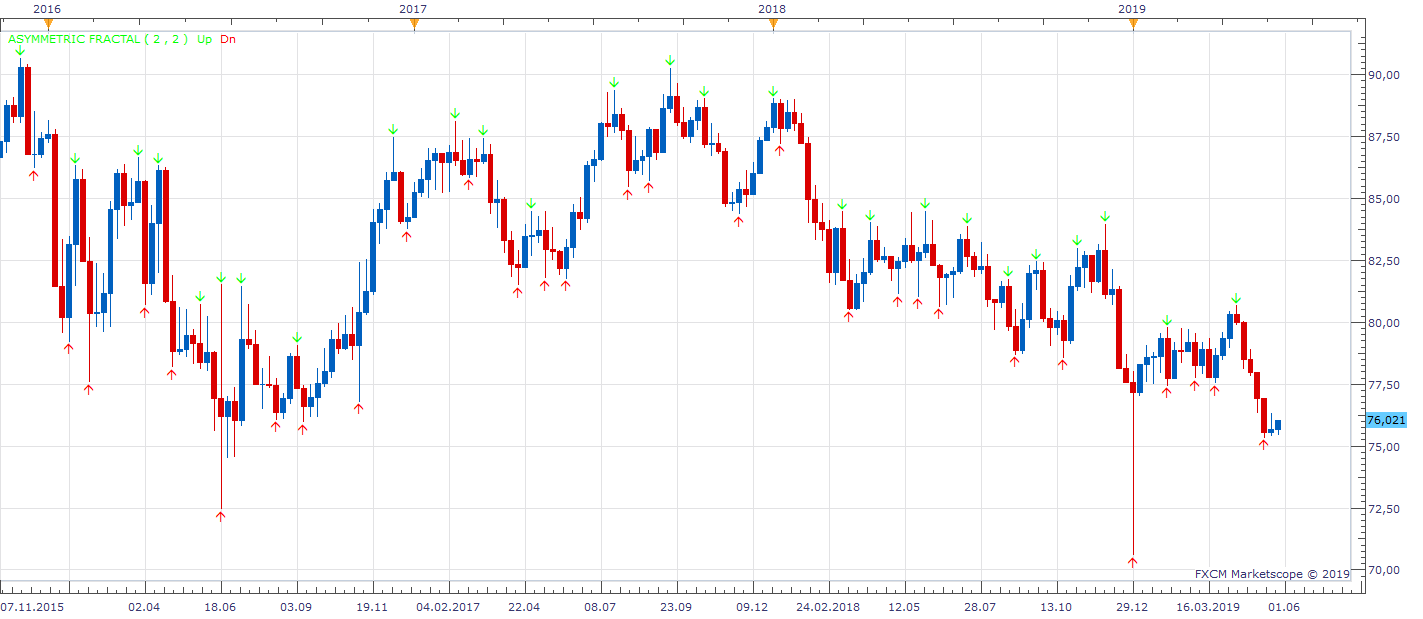Viewport: 1423px width, 619px height.
Task: Click the 75,00 price axis label
Action: click(x=1385, y=447)
